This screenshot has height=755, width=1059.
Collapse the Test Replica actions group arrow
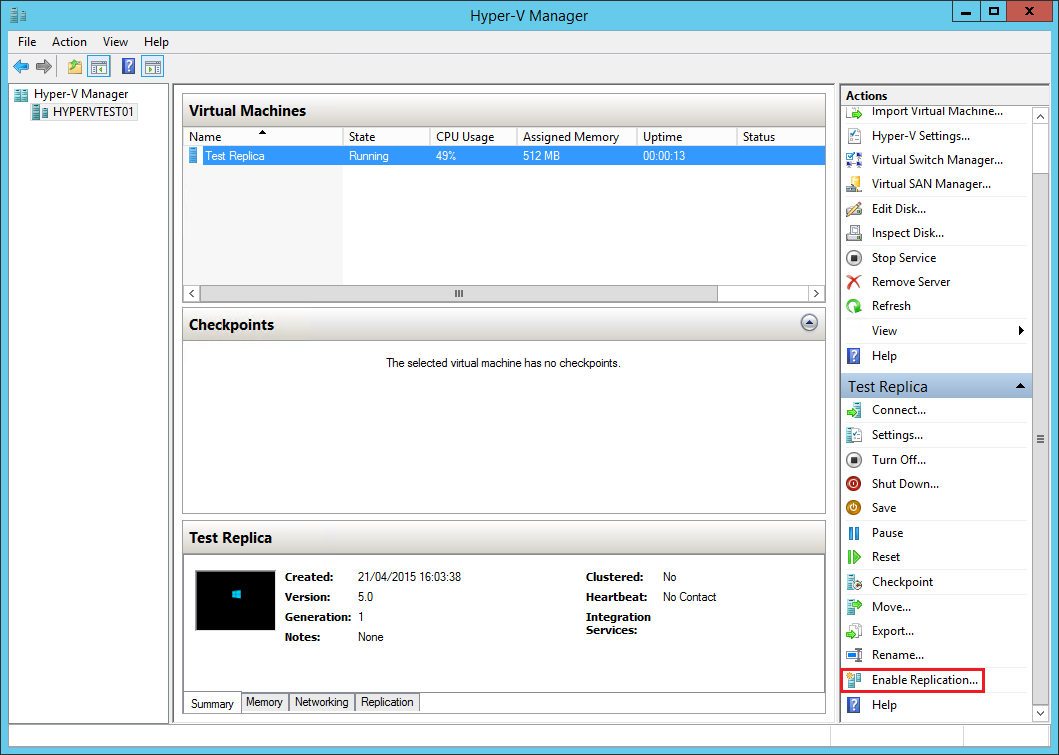(1021, 386)
